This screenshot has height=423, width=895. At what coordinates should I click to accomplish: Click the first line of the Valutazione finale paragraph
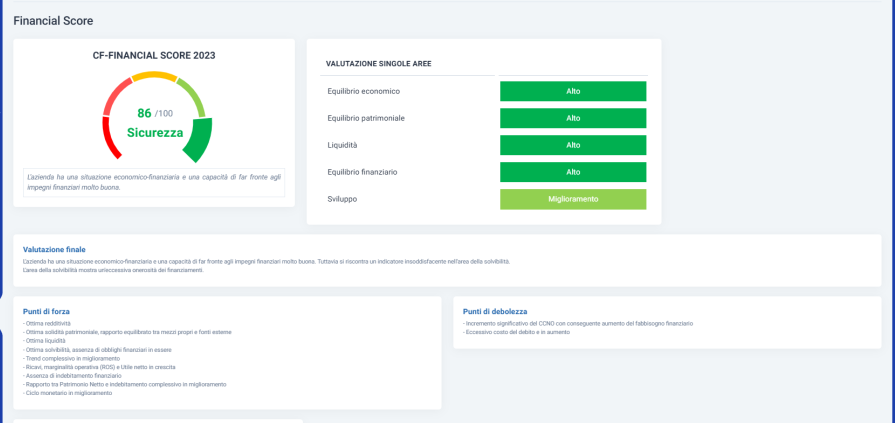267,261
